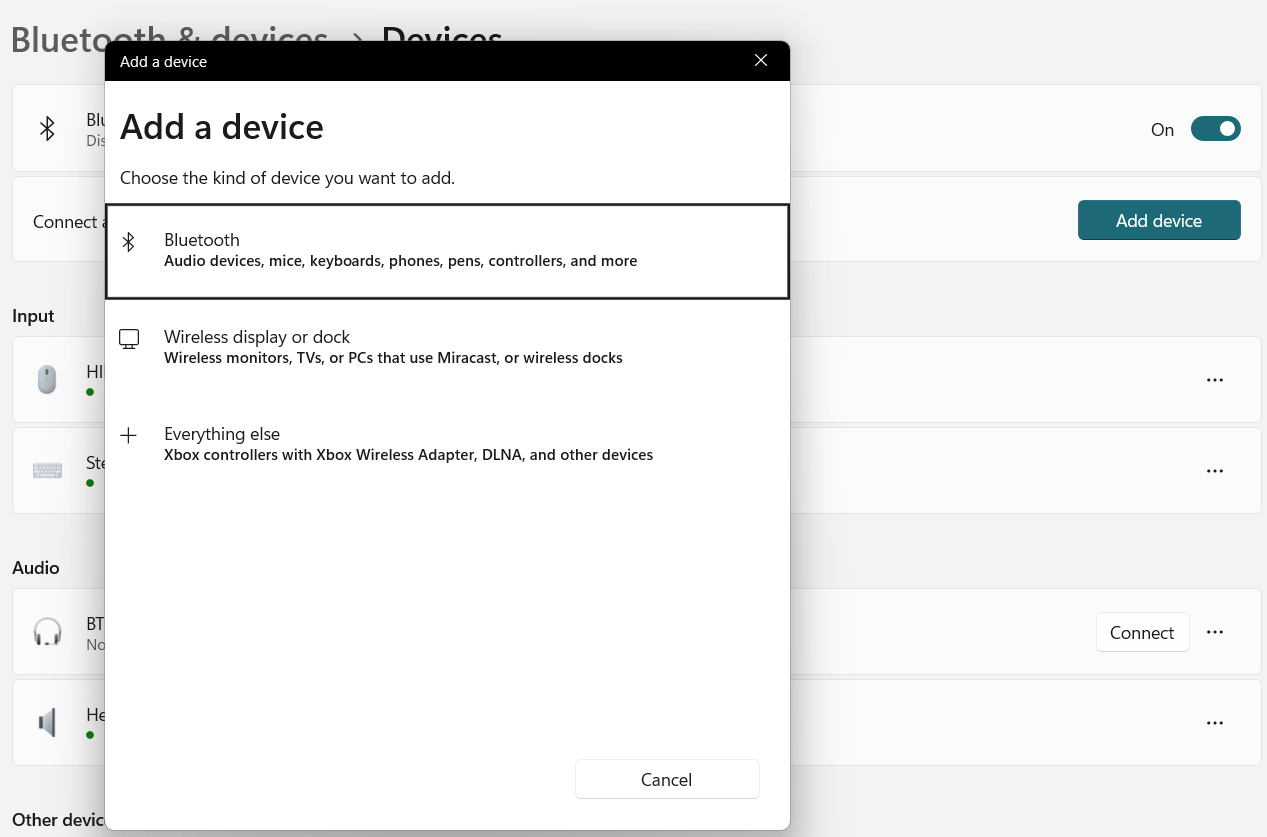
Task: Click the plus icon beside Everything else
Action: pyautogui.click(x=128, y=435)
